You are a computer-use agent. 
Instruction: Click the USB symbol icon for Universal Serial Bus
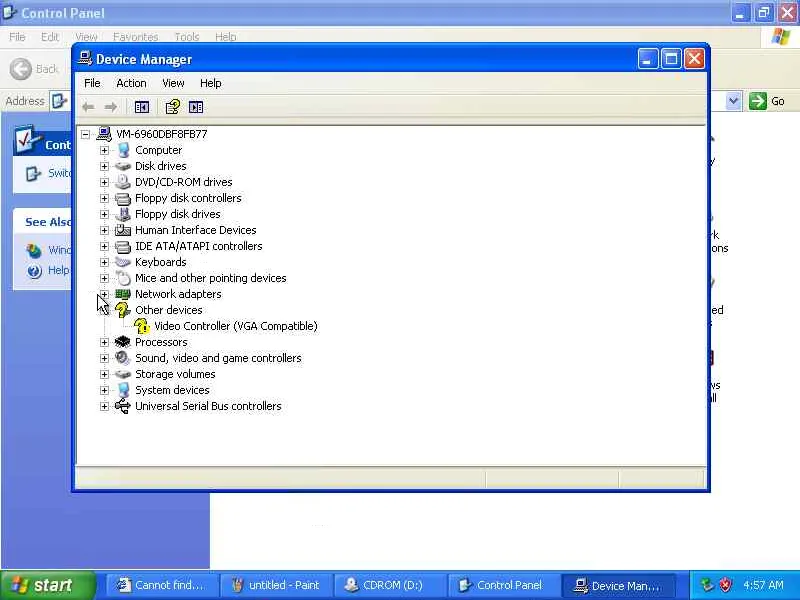point(123,406)
